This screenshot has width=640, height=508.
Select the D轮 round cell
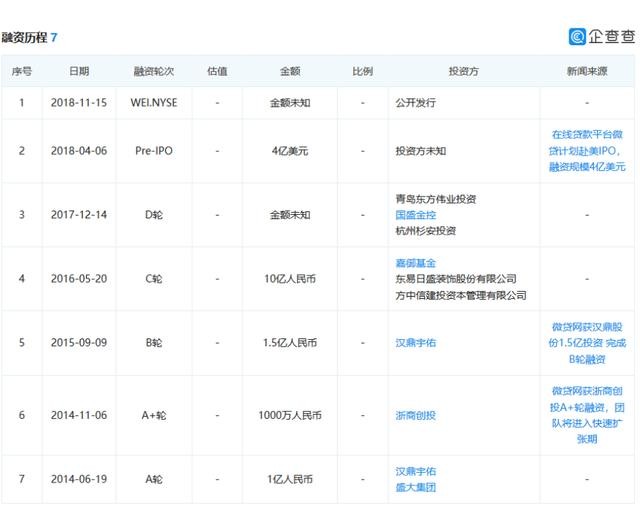[154, 215]
